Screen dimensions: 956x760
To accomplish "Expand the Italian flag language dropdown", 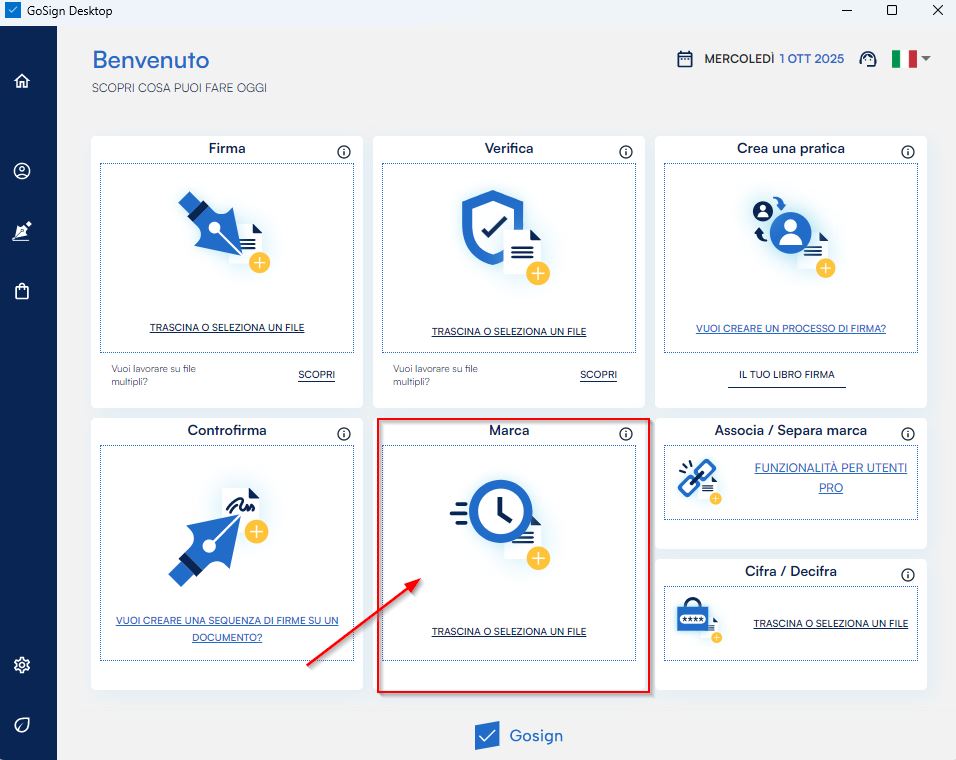I will click(x=911, y=59).
